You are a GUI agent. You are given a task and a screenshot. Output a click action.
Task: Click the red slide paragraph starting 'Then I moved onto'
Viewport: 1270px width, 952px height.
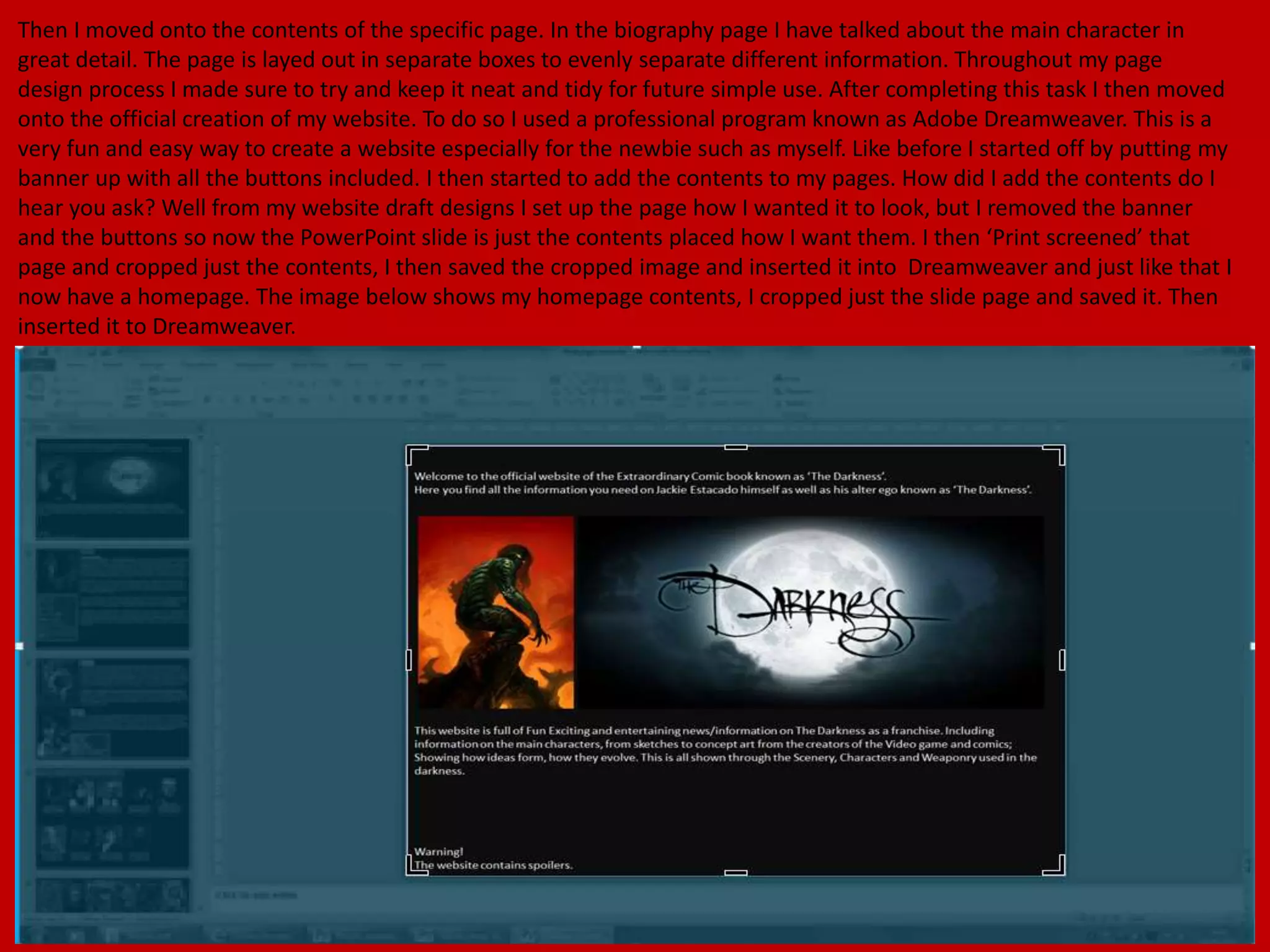tap(624, 178)
